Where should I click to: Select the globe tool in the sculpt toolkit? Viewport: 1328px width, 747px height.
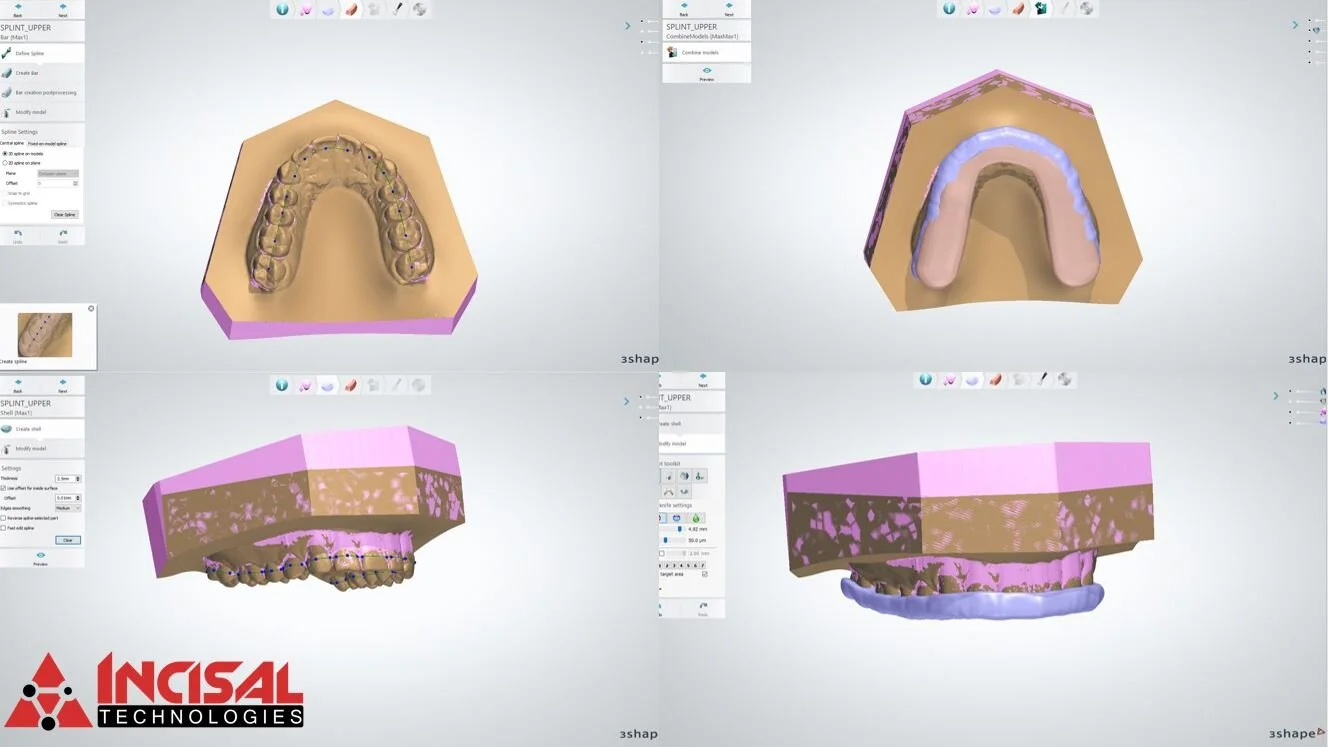pos(684,476)
